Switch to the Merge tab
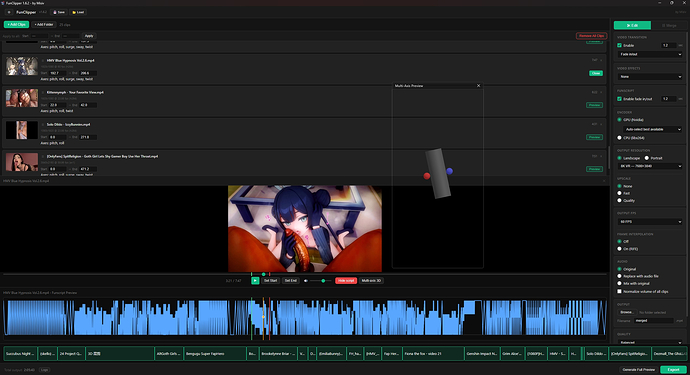 pos(669,26)
